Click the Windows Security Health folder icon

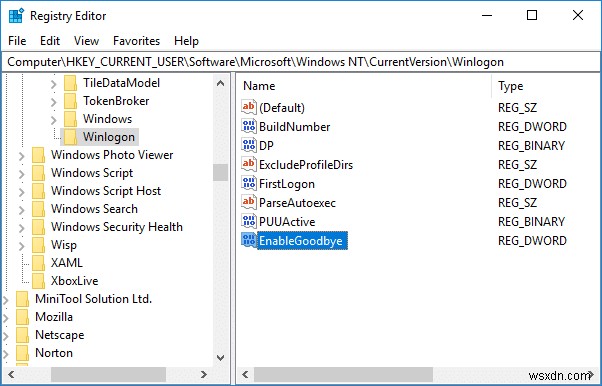(x=38, y=227)
